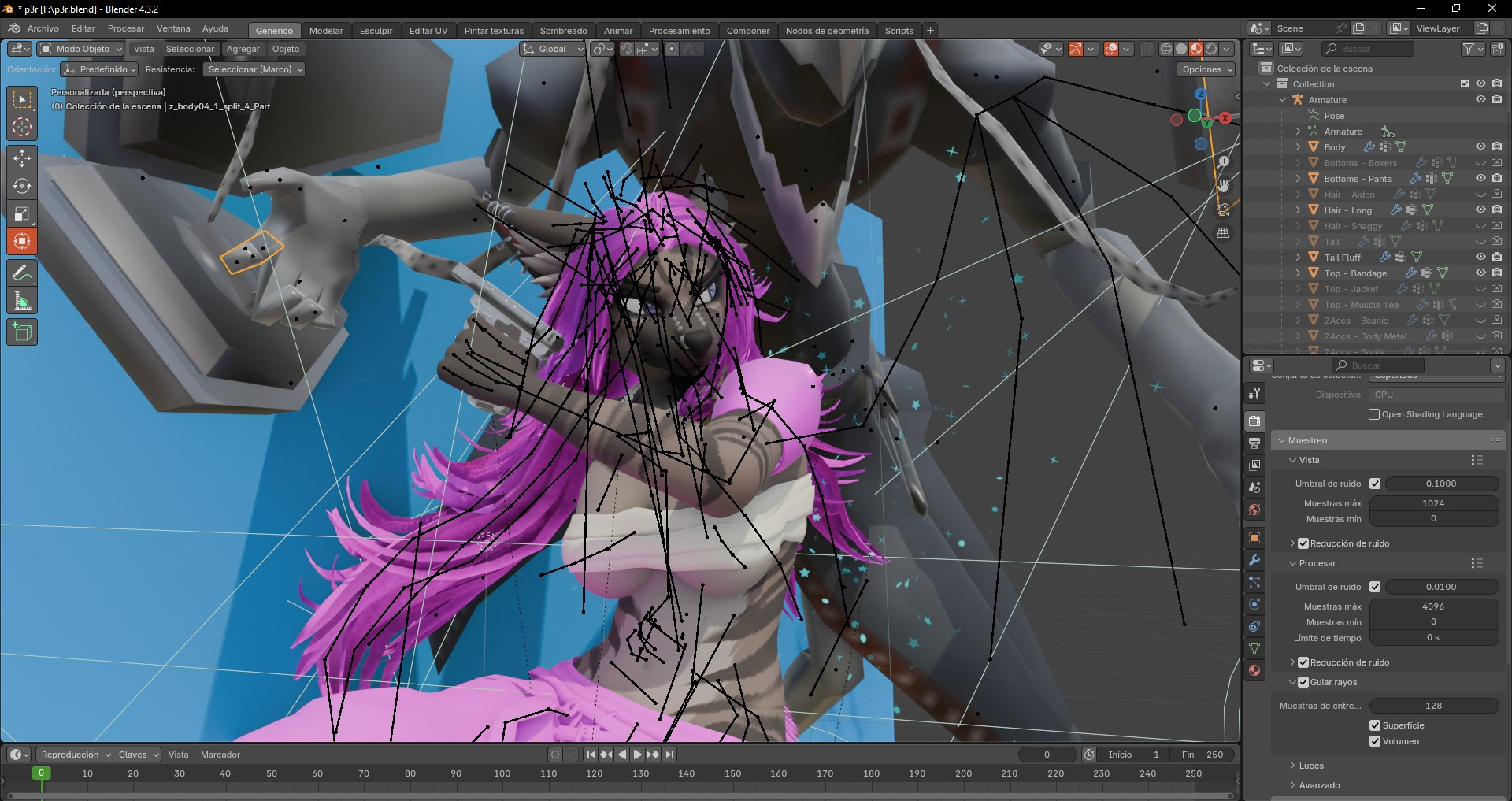Open the Particles properties tab
1512x801 pixels.
(1254, 582)
